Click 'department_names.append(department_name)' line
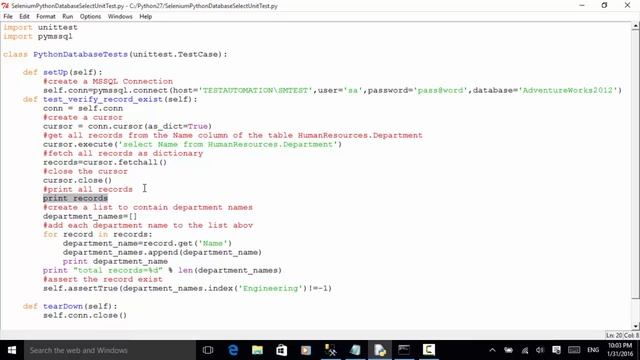 [x=162, y=252]
